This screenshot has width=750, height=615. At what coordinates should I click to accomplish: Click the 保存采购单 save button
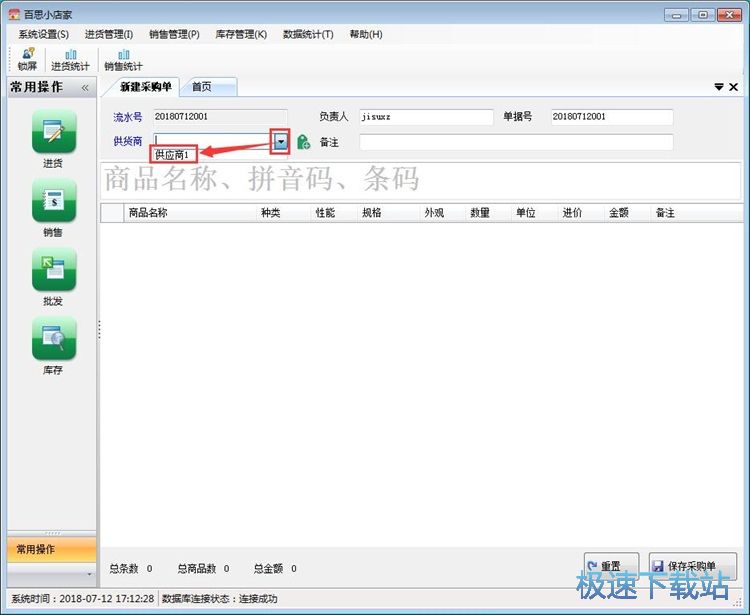[x=692, y=566]
